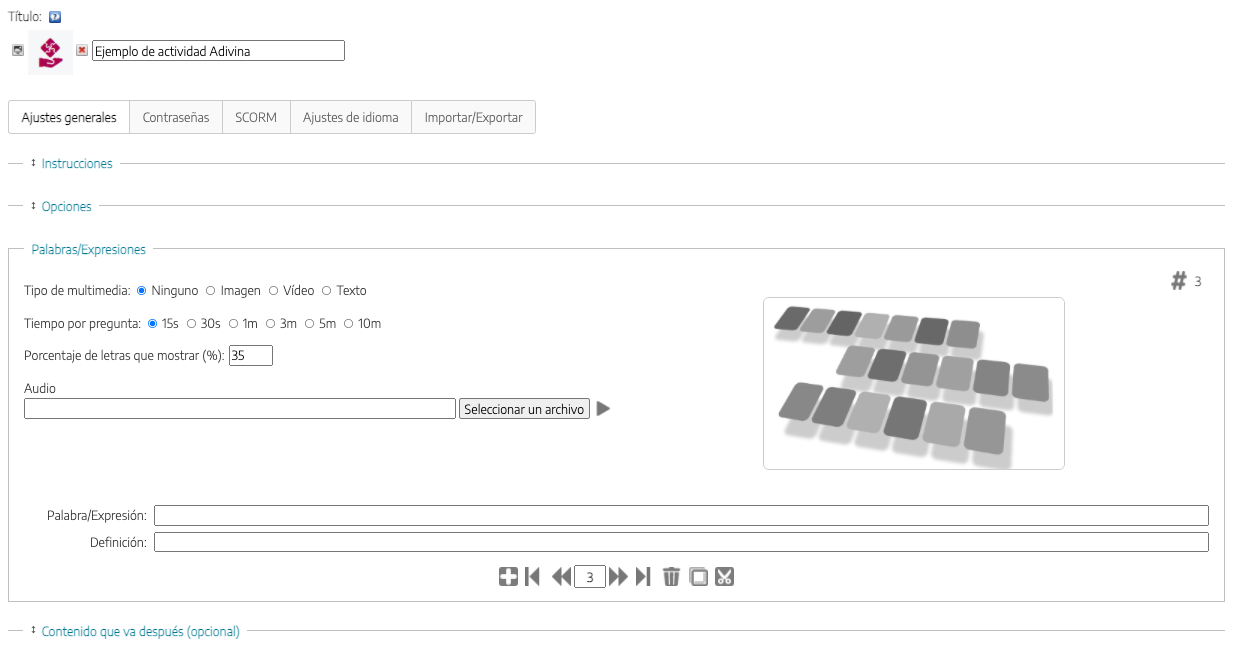Go to previous word with rewind arrows
The height and width of the screenshot is (656, 1240).
coord(561,577)
